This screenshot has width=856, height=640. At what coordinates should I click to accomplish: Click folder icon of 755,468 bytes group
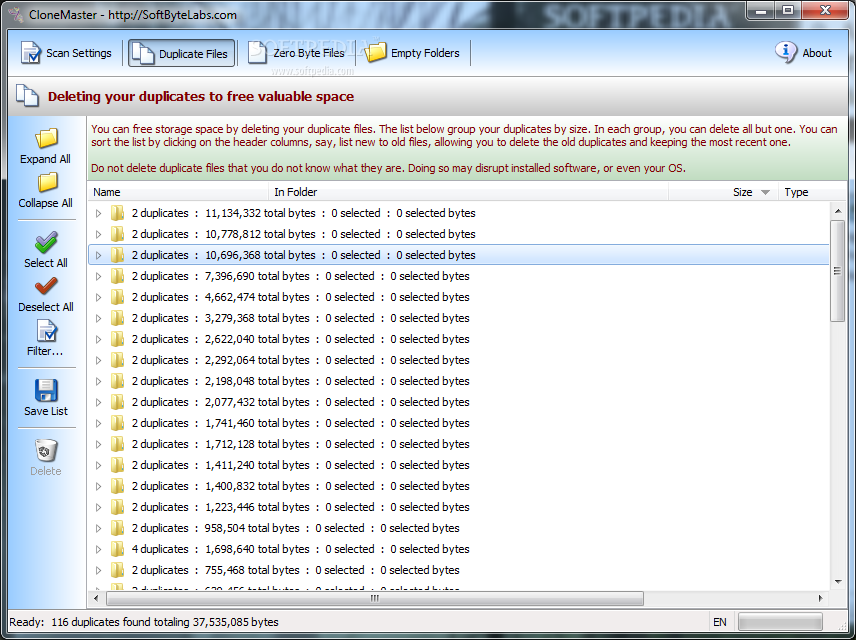pos(117,570)
